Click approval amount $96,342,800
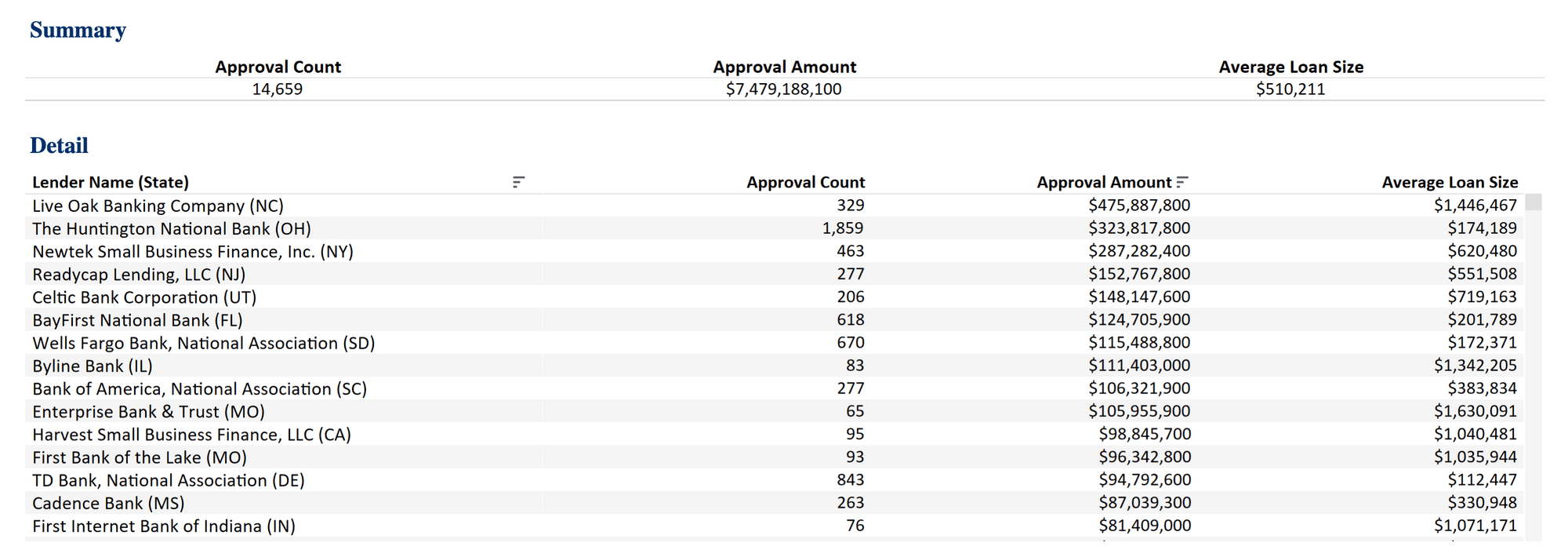This screenshot has height=550, width=1568. pos(1145,457)
